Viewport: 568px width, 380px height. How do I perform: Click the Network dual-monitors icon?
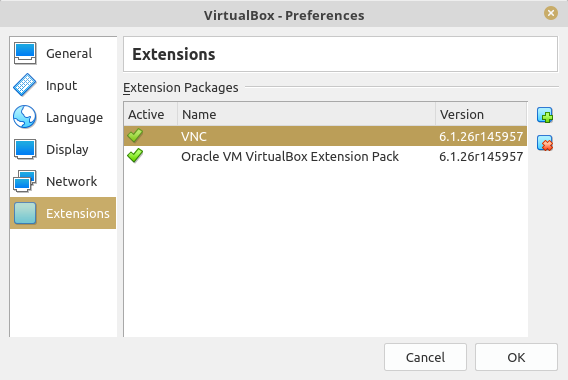pyautogui.click(x=25, y=181)
